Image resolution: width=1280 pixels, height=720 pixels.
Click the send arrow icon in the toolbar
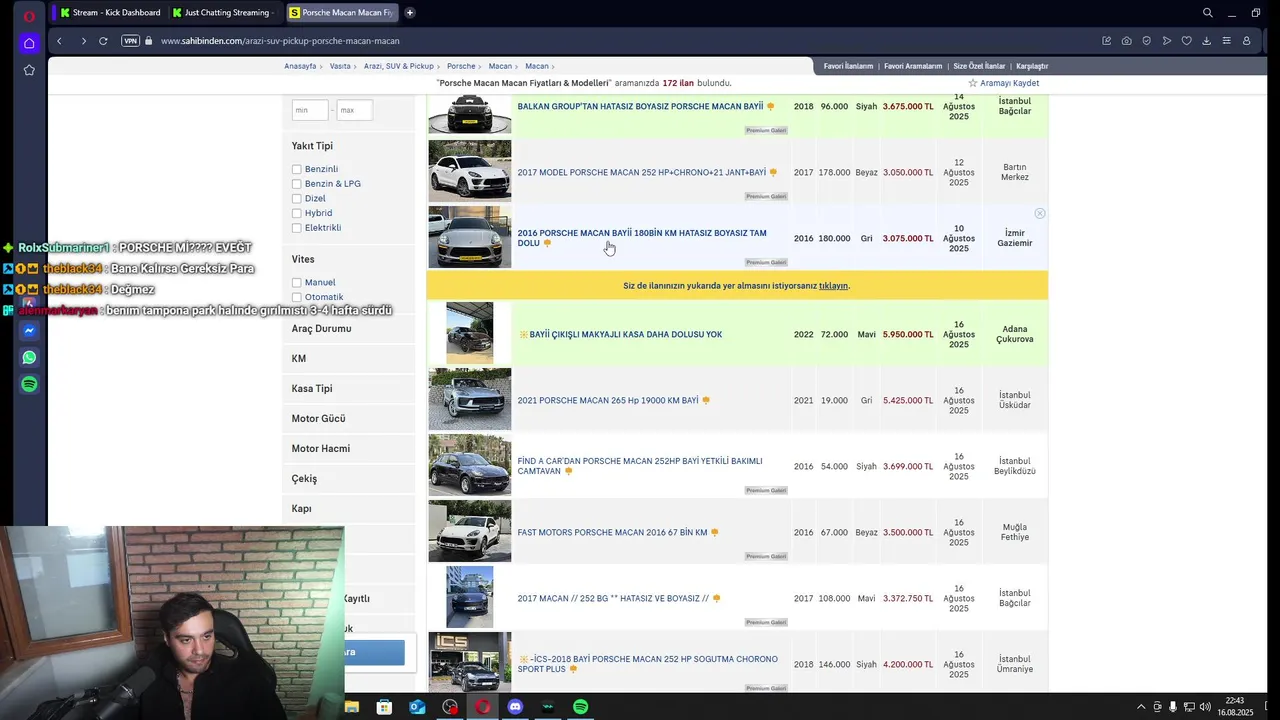(1166, 41)
